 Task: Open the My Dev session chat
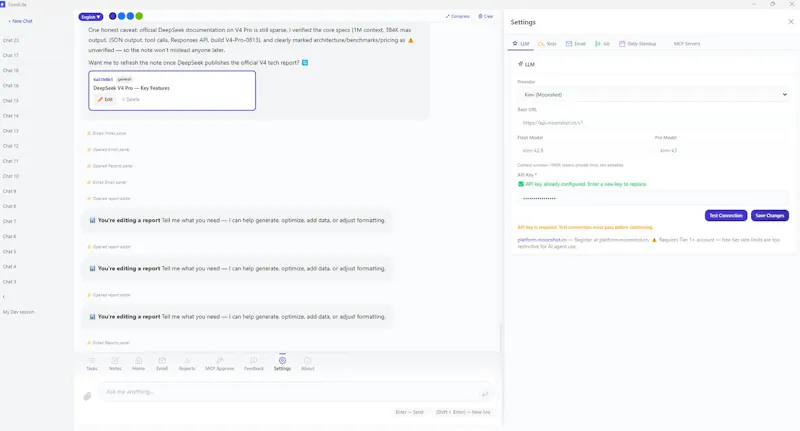(x=19, y=312)
